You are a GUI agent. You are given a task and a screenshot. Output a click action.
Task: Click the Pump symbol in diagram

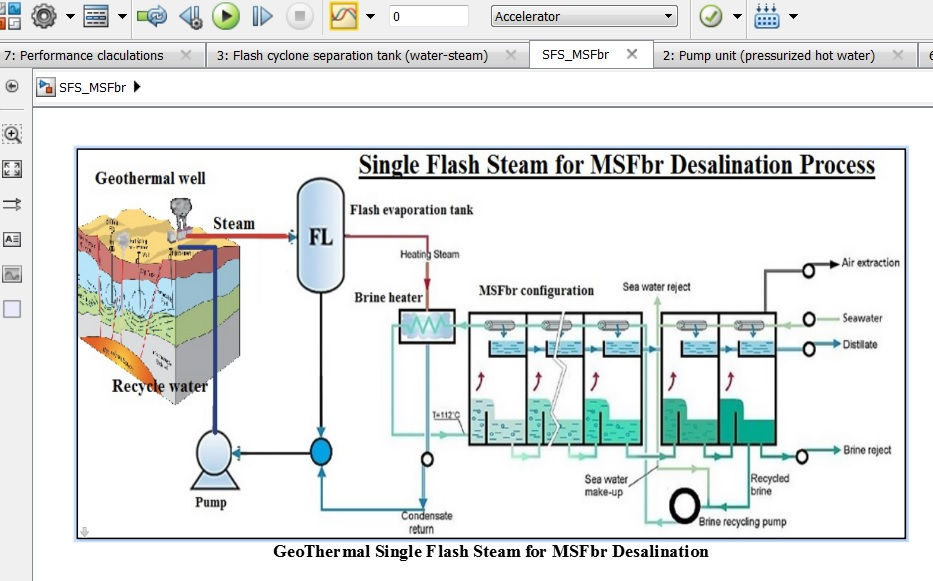click(x=214, y=460)
